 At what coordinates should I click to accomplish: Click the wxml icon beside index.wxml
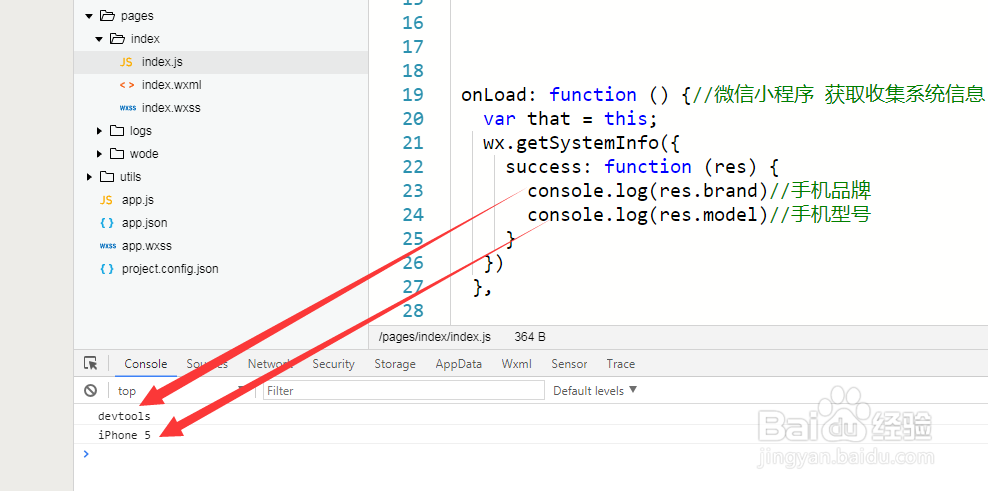[x=127, y=85]
